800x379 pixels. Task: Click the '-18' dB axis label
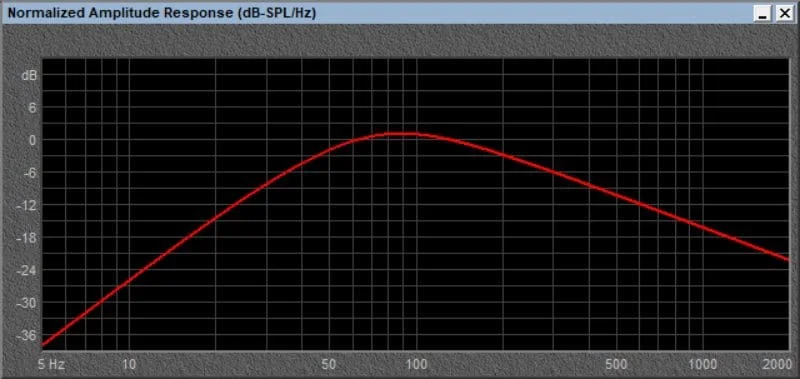click(x=28, y=238)
